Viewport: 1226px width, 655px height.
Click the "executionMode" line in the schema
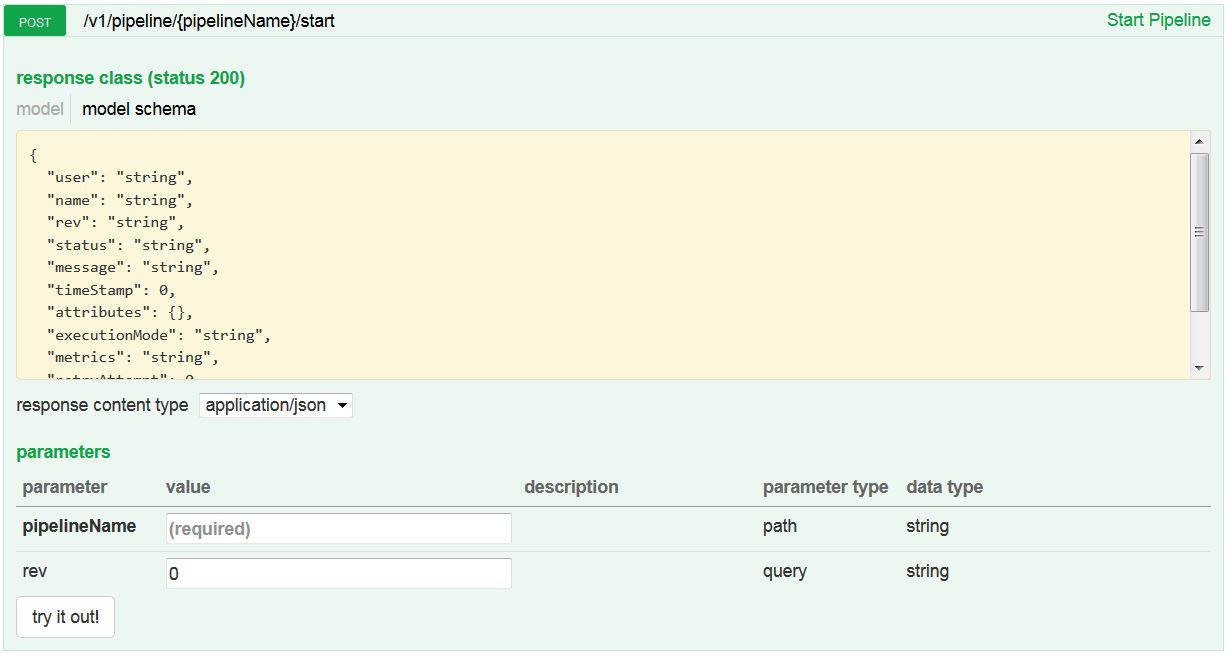click(159, 335)
